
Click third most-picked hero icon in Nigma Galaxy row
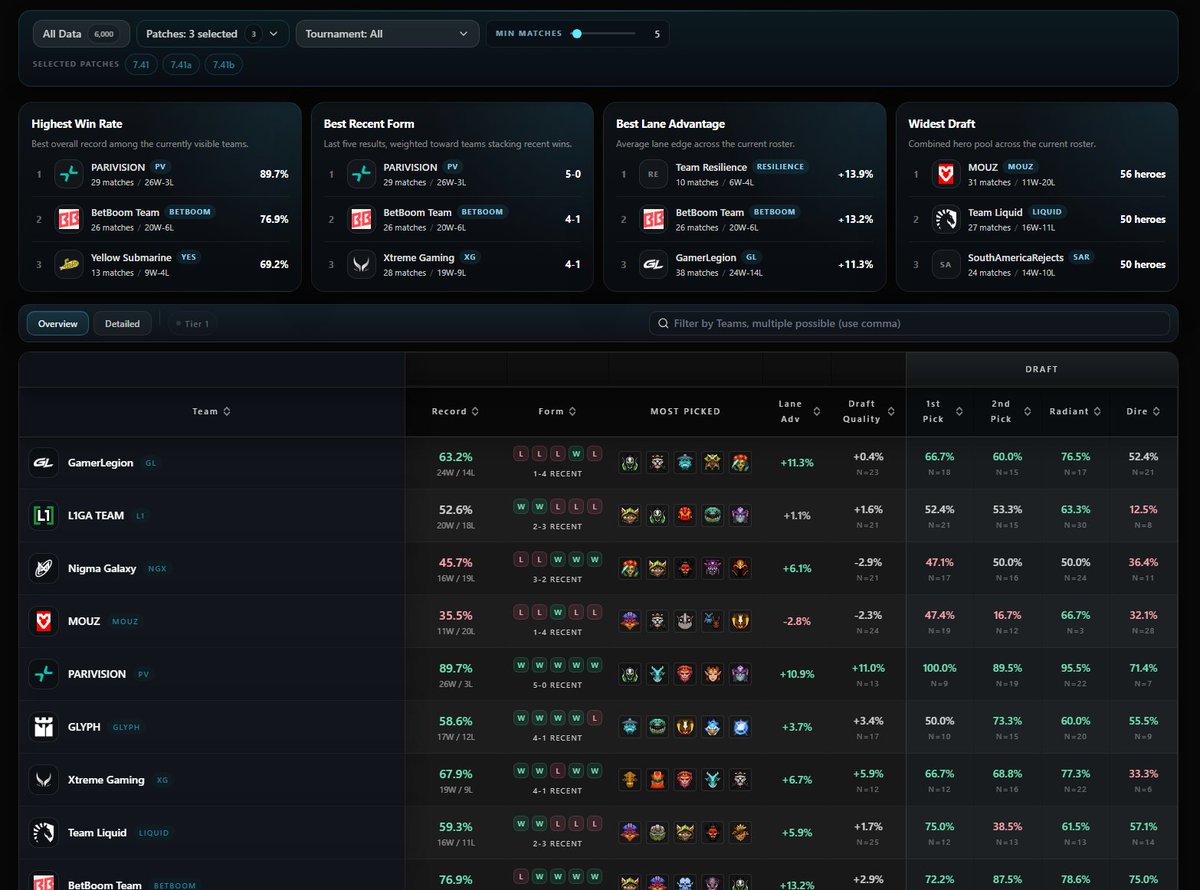click(x=684, y=569)
